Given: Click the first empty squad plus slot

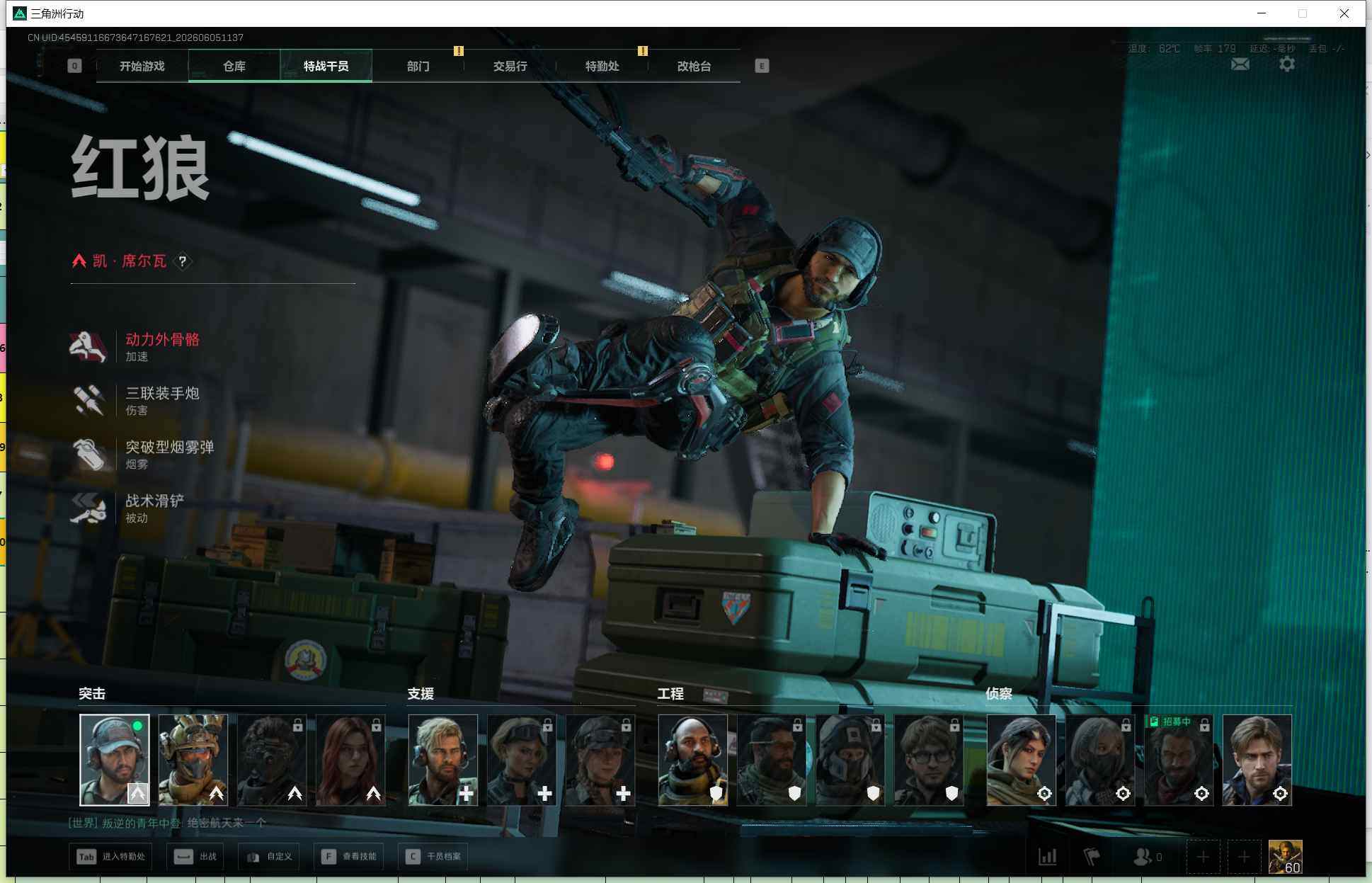Looking at the screenshot, I should 1203,858.
